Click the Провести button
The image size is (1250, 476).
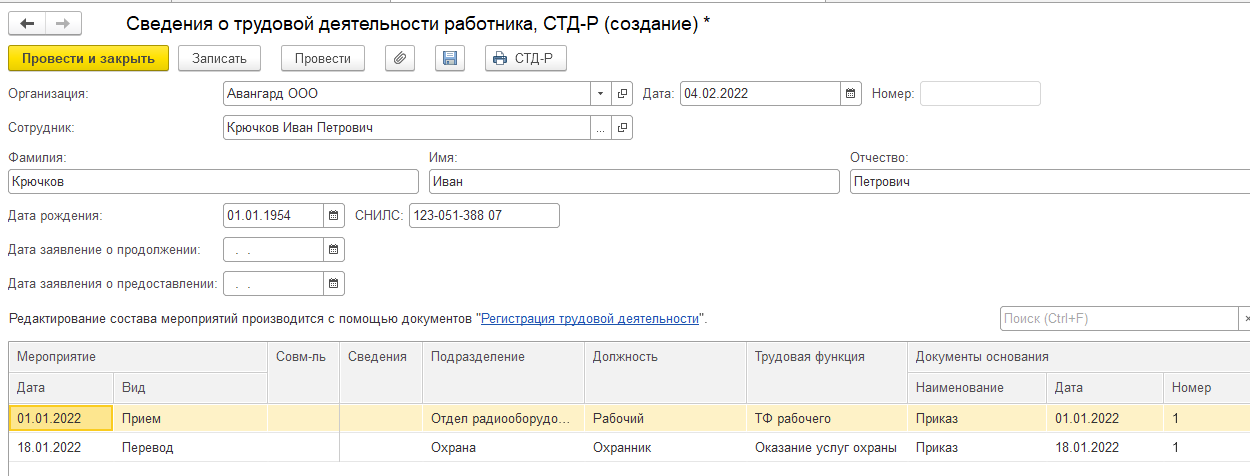click(x=322, y=59)
